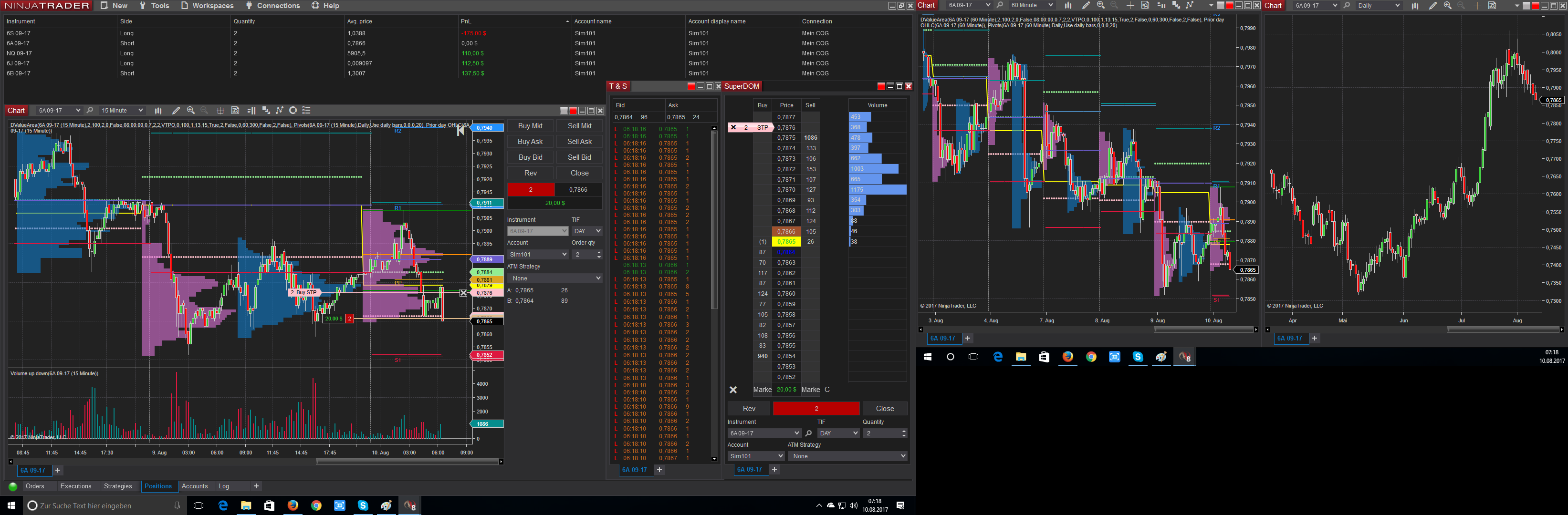1568x515 pixels.
Task: Activate crosshair cursor in 60 Minute chart
Action: coord(1130,5)
